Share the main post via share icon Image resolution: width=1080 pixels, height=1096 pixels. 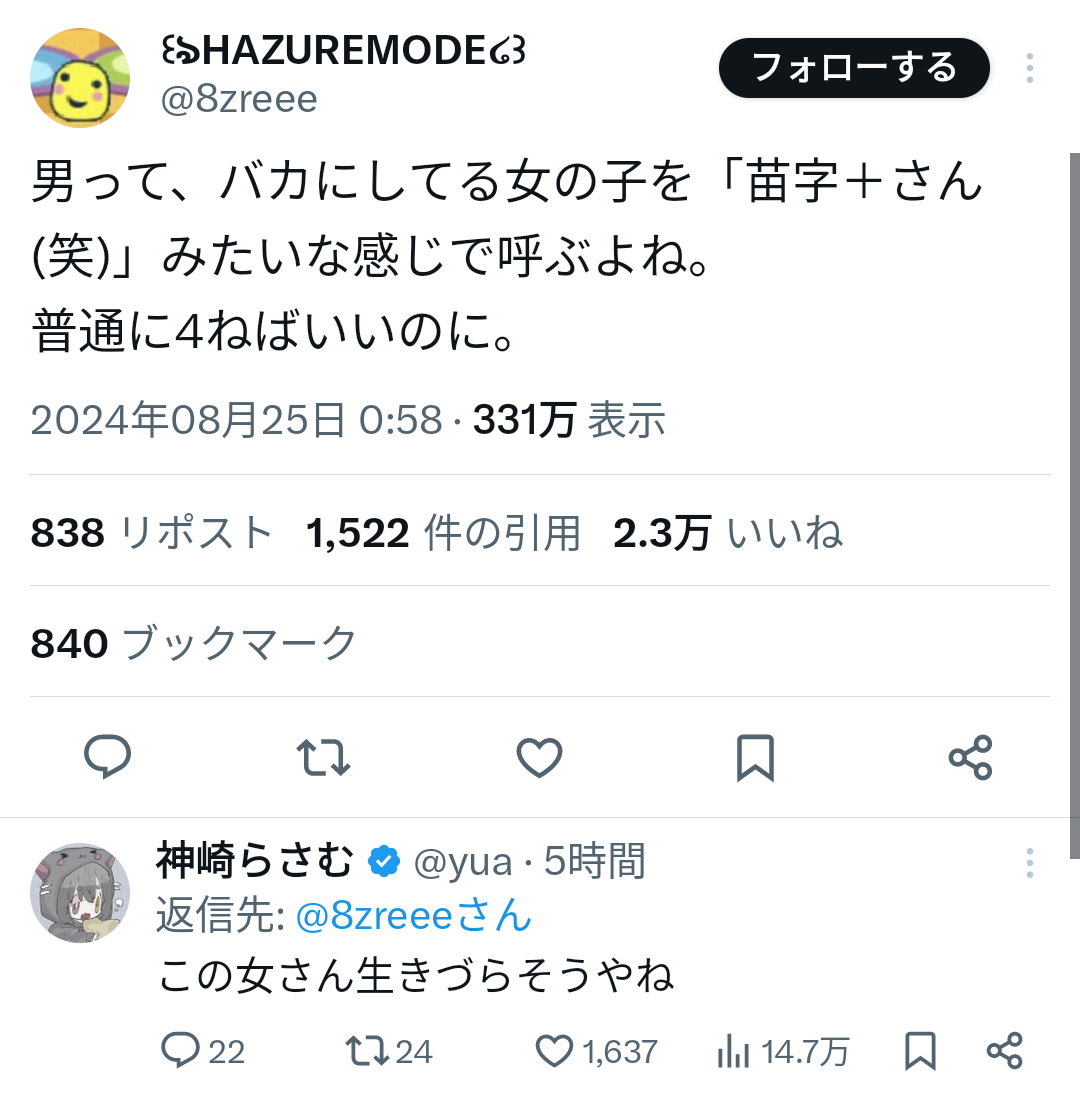tap(970, 758)
